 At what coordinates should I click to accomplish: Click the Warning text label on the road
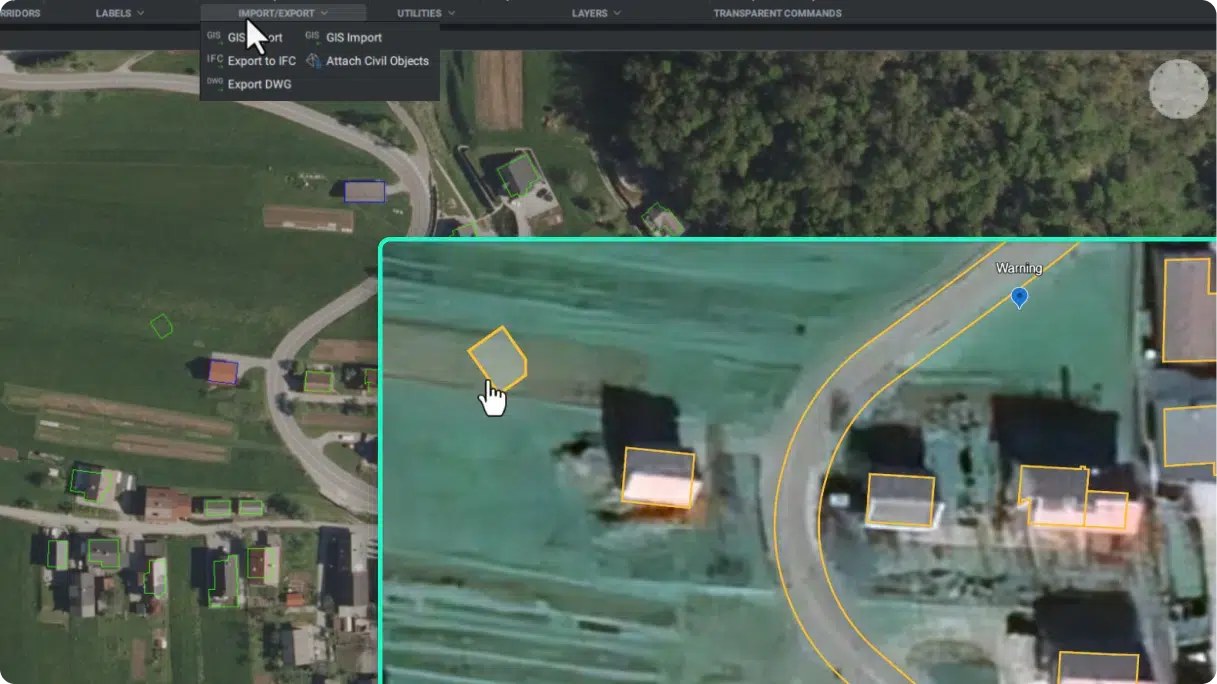[x=1019, y=268]
